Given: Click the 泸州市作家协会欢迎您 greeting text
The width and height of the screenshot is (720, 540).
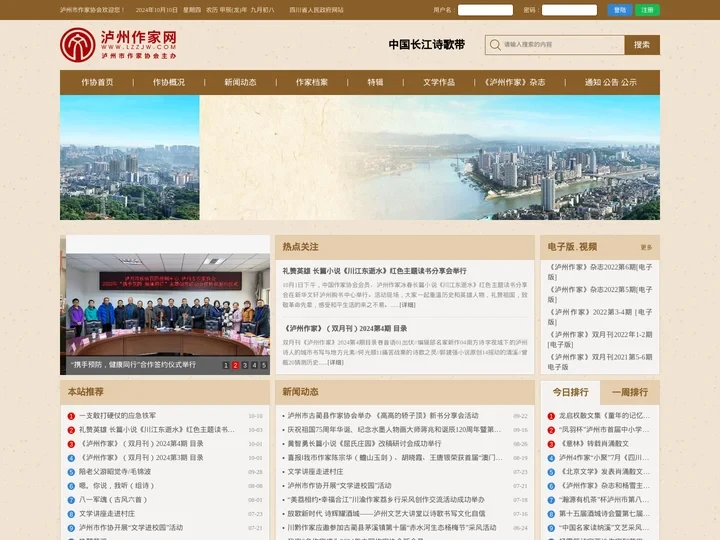Looking at the screenshot, I should pos(92,10).
